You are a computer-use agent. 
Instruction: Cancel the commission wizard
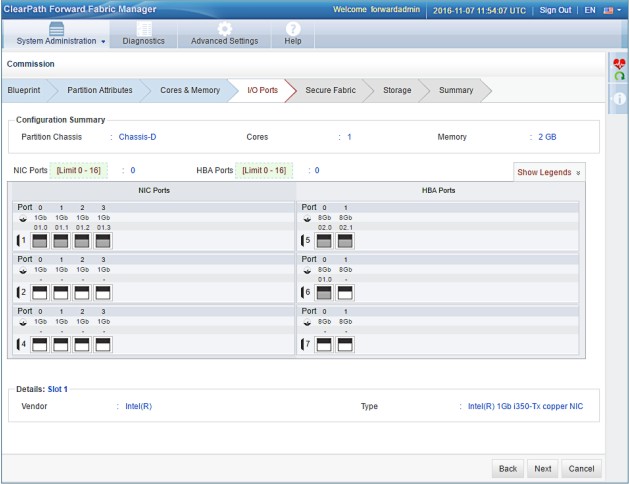581,468
